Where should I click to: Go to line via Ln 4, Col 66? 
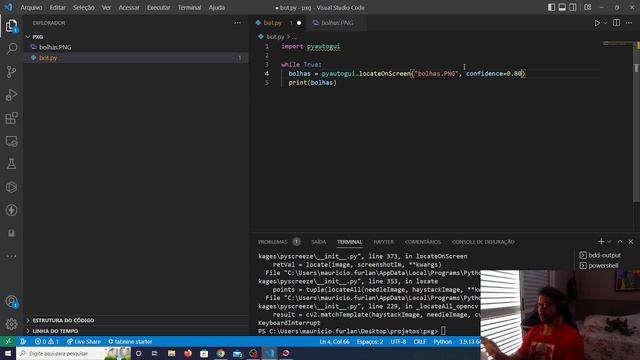334,342
